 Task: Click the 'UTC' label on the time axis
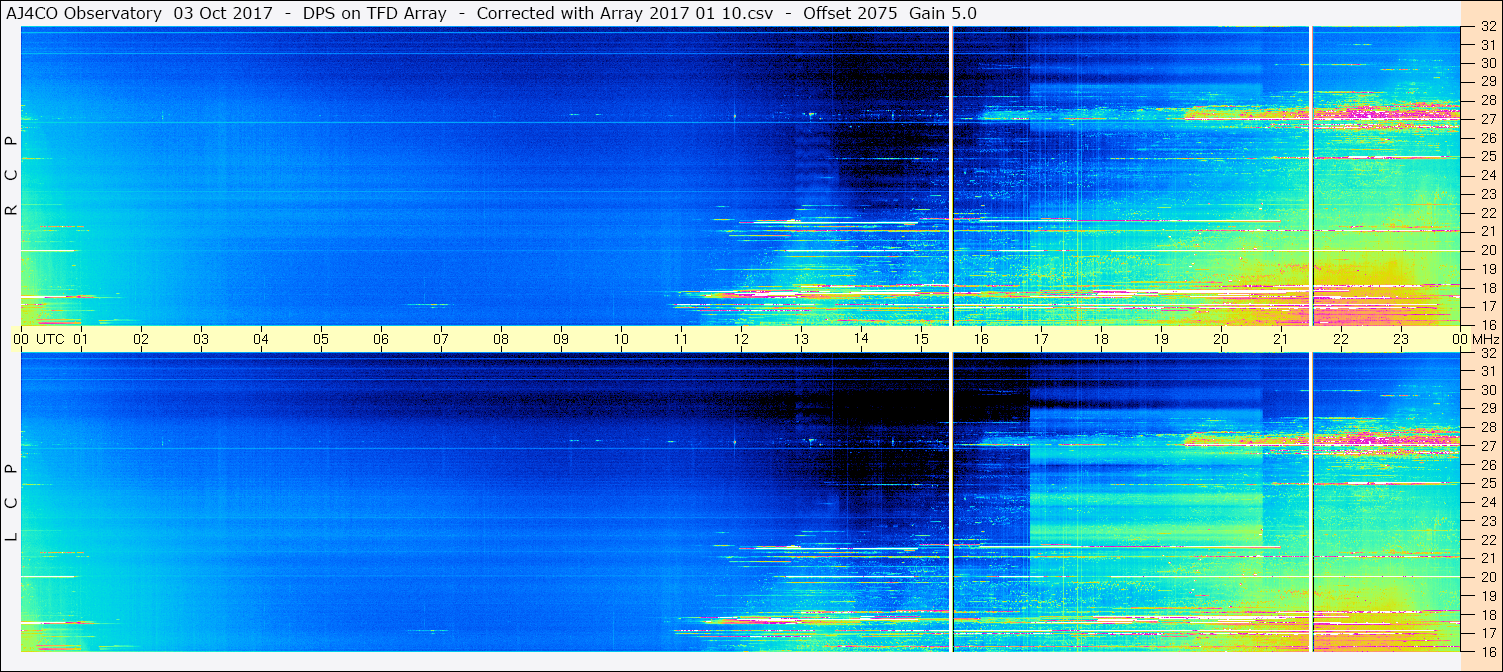(x=50, y=339)
